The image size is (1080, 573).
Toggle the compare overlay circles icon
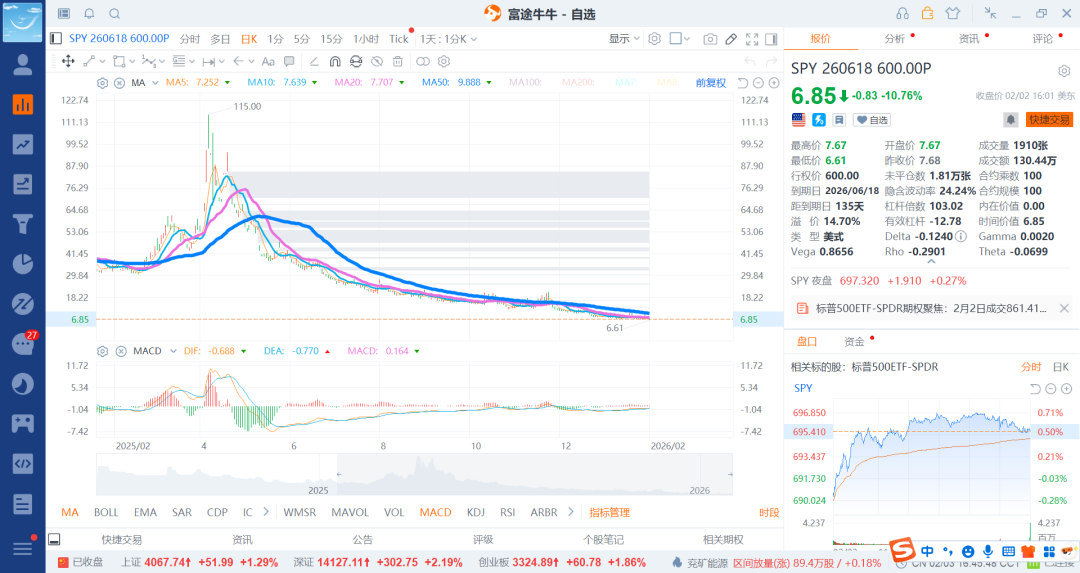(423, 61)
